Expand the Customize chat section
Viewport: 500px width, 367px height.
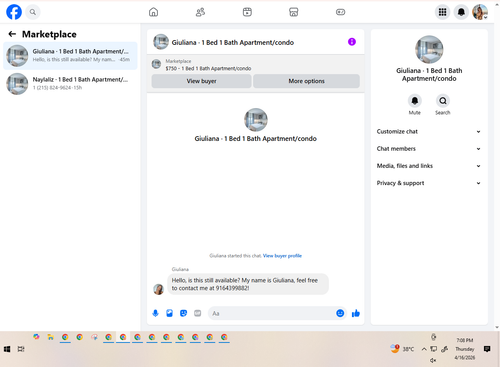point(429,131)
